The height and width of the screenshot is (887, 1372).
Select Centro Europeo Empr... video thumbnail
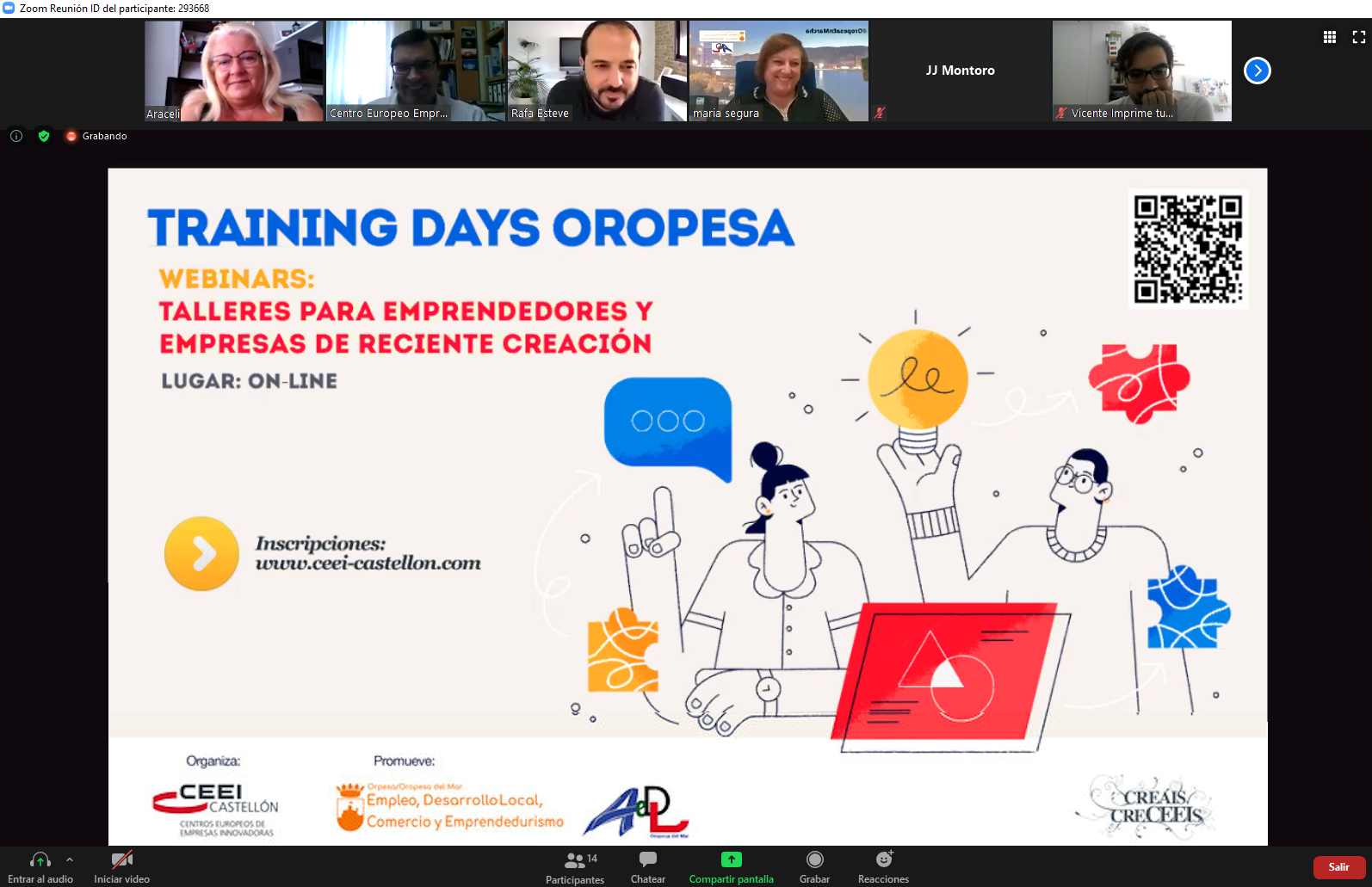[416, 71]
